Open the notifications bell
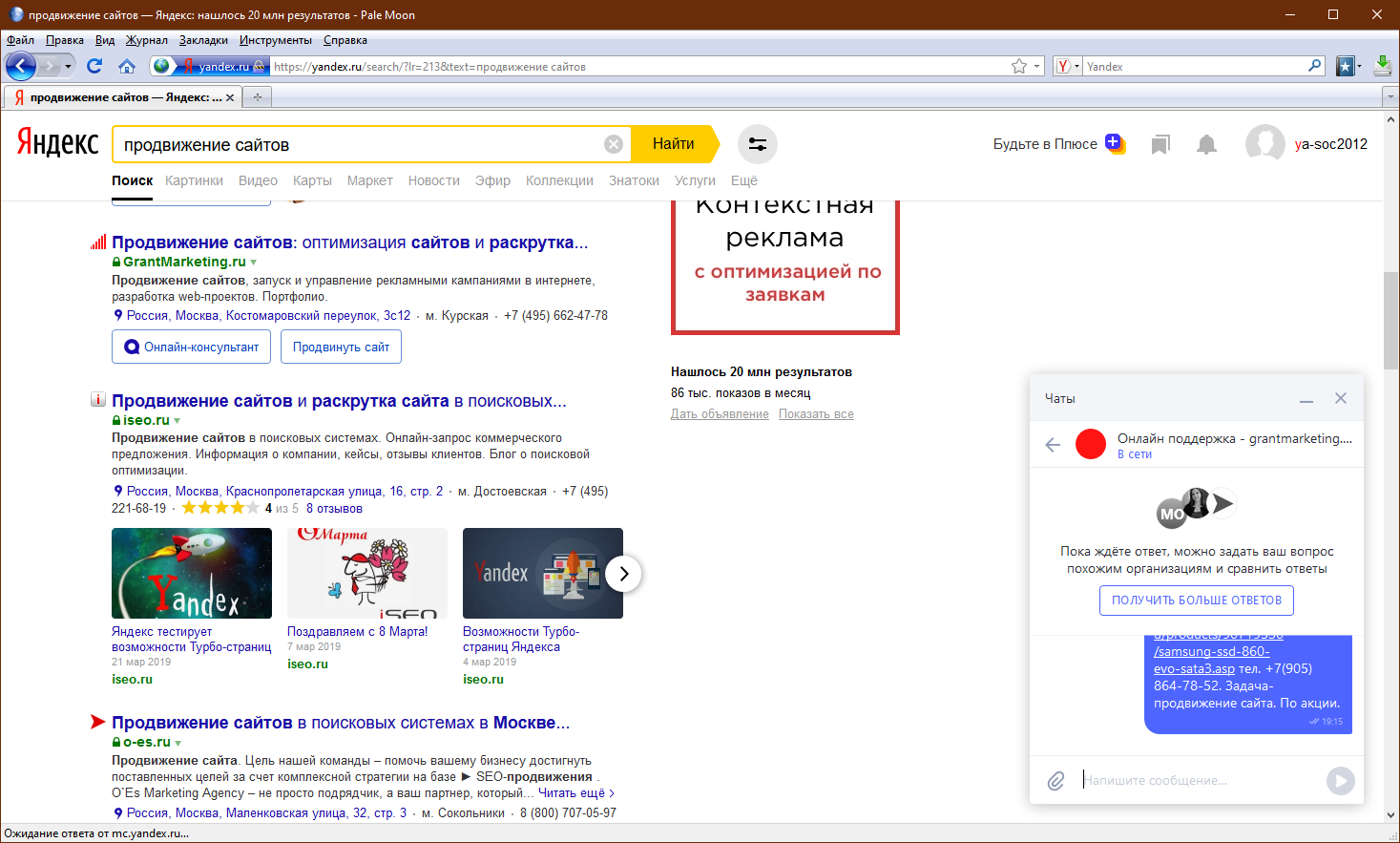 click(1207, 144)
